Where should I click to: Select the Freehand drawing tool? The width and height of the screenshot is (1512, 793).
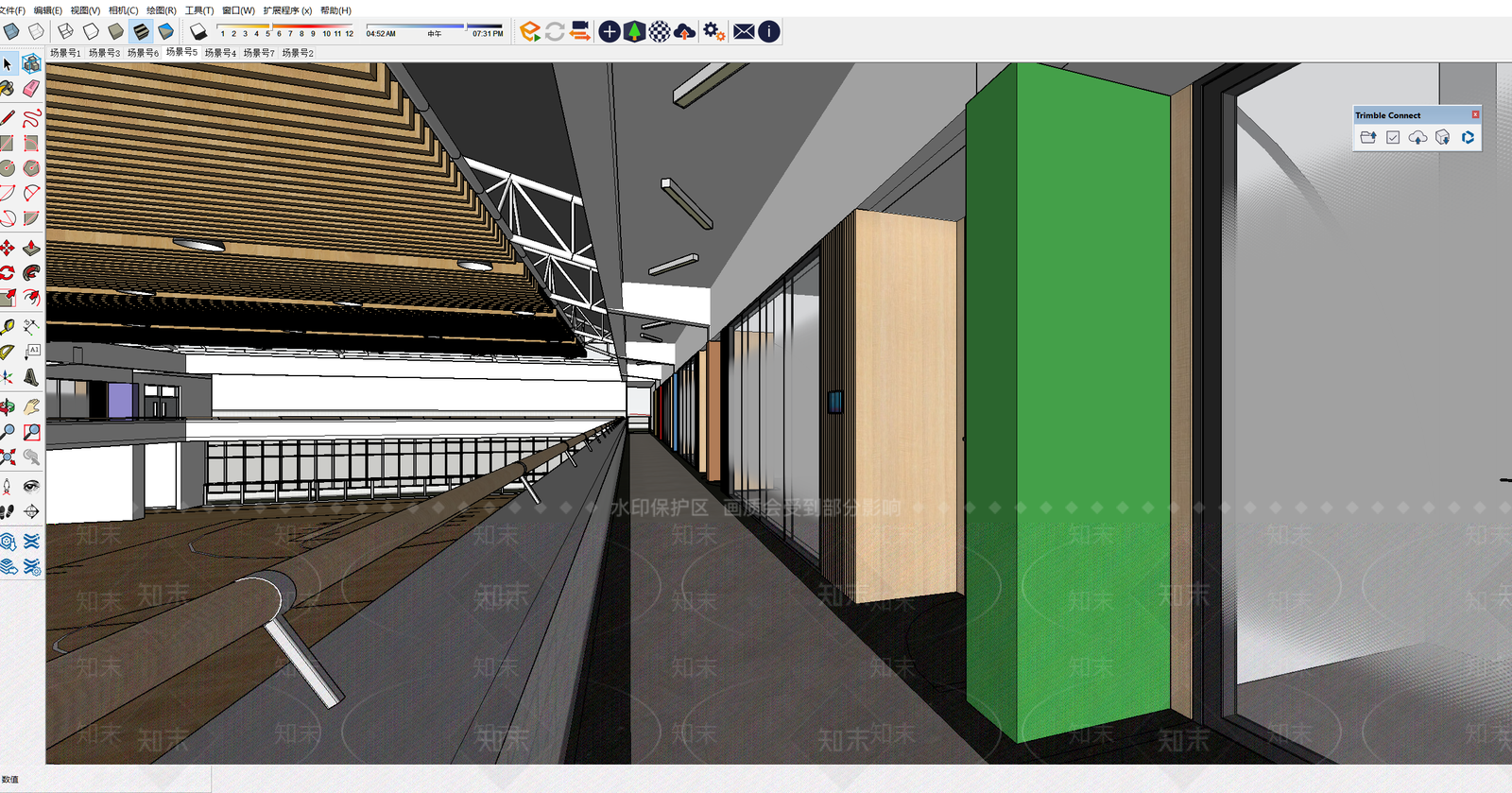[x=31, y=118]
